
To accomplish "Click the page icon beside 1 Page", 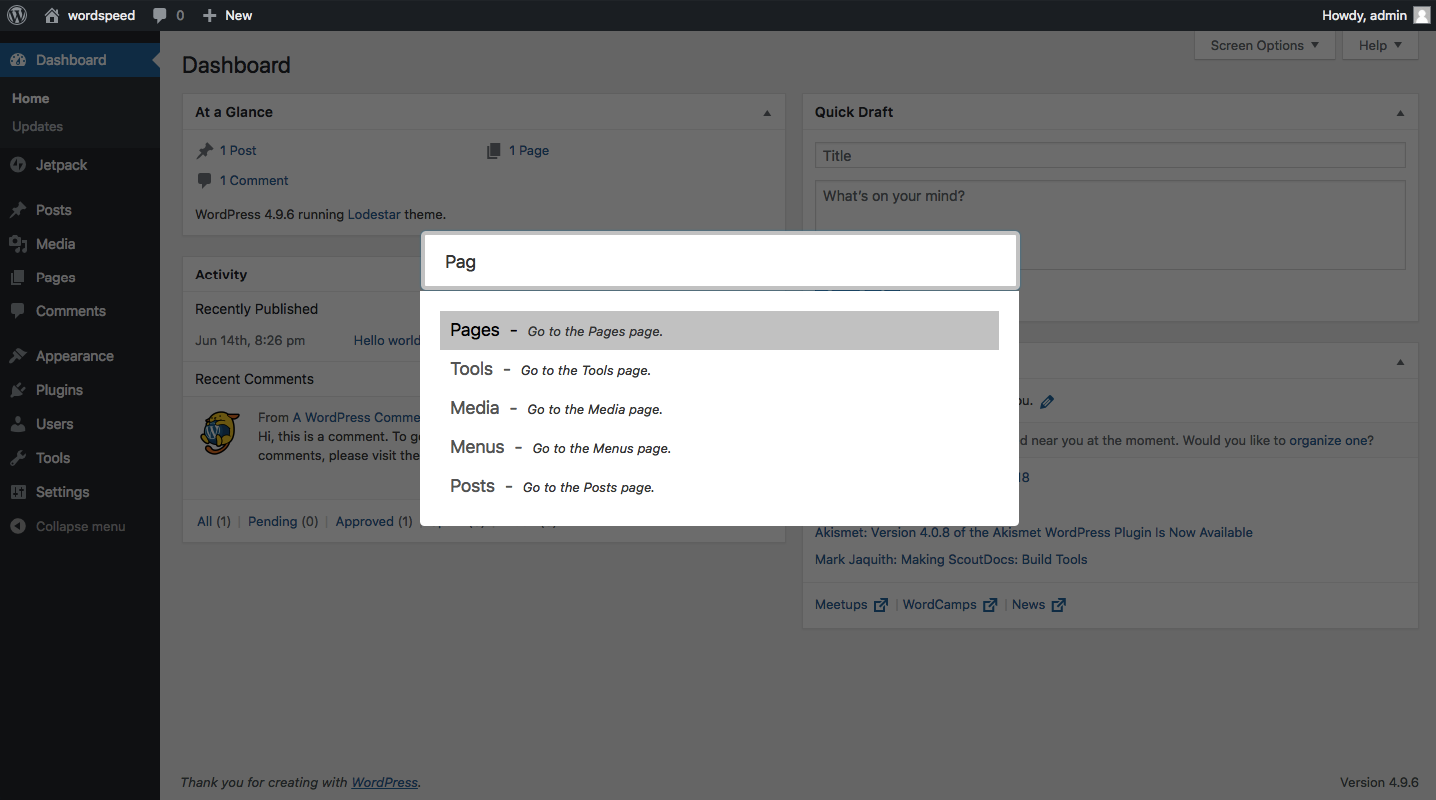I will pyautogui.click(x=494, y=151).
